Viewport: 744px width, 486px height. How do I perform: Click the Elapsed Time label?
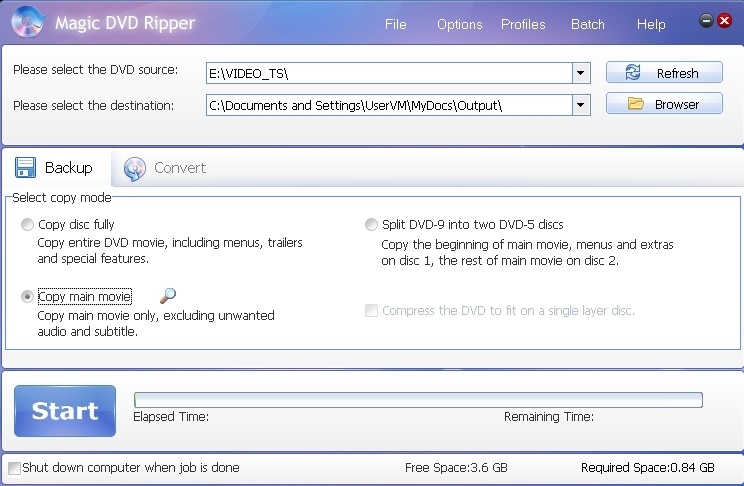171,417
